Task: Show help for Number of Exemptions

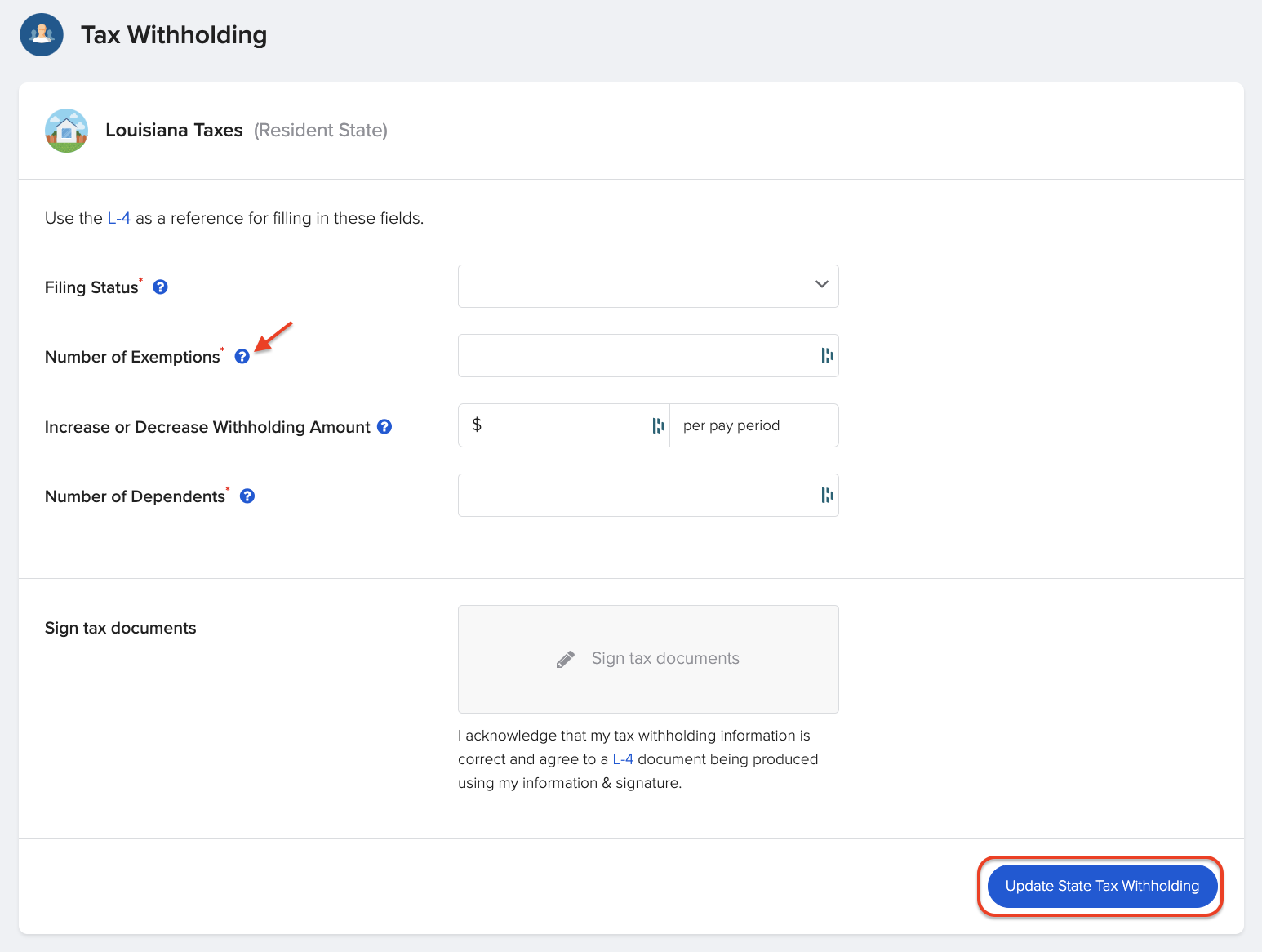Action: [242, 357]
